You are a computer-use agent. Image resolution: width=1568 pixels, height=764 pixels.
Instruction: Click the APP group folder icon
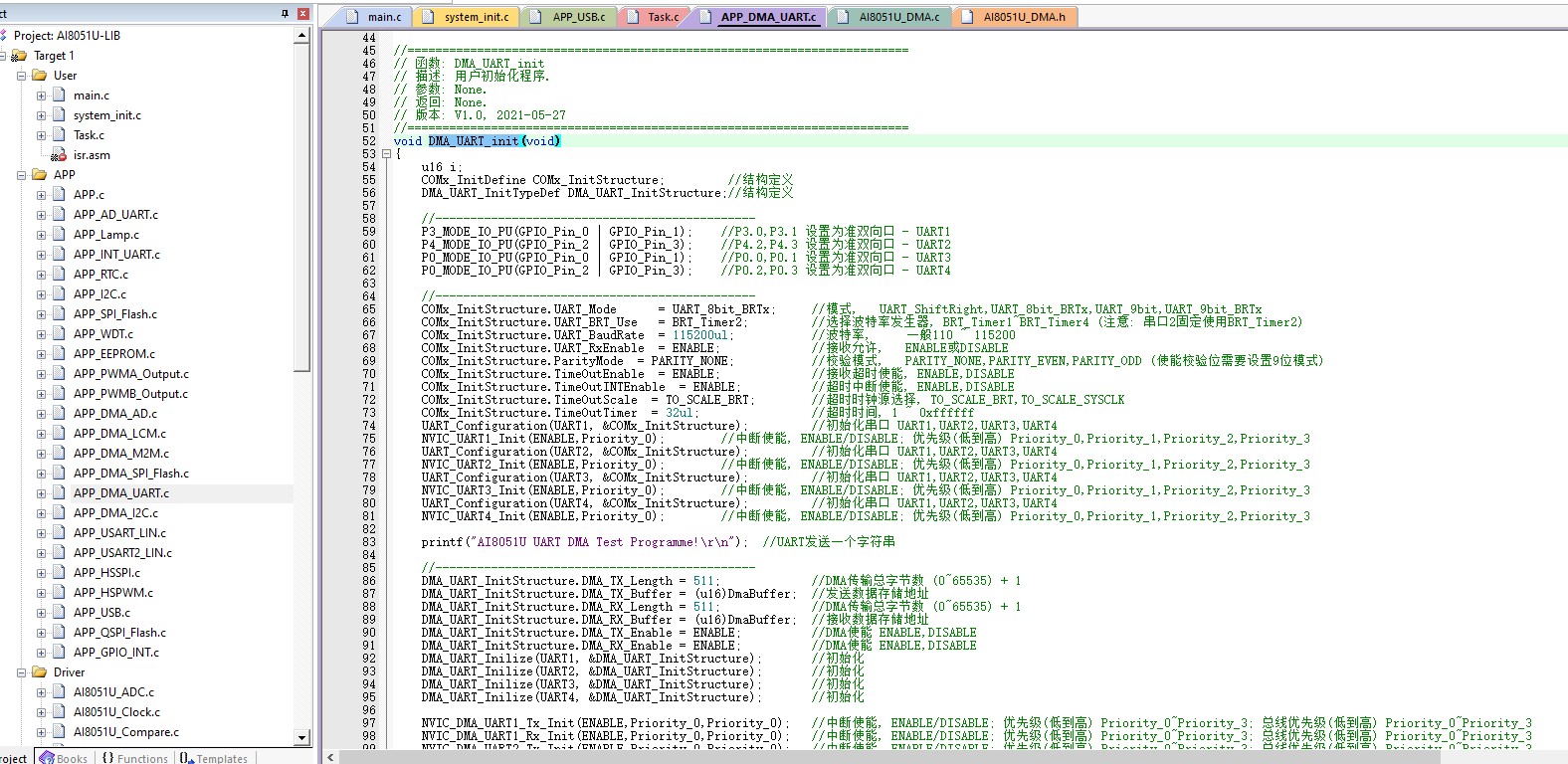tap(40, 175)
